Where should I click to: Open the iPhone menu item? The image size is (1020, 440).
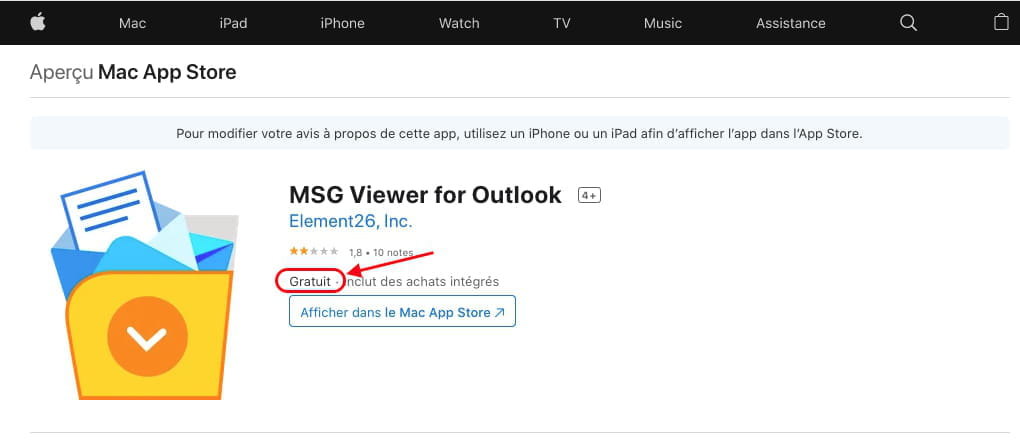342,23
